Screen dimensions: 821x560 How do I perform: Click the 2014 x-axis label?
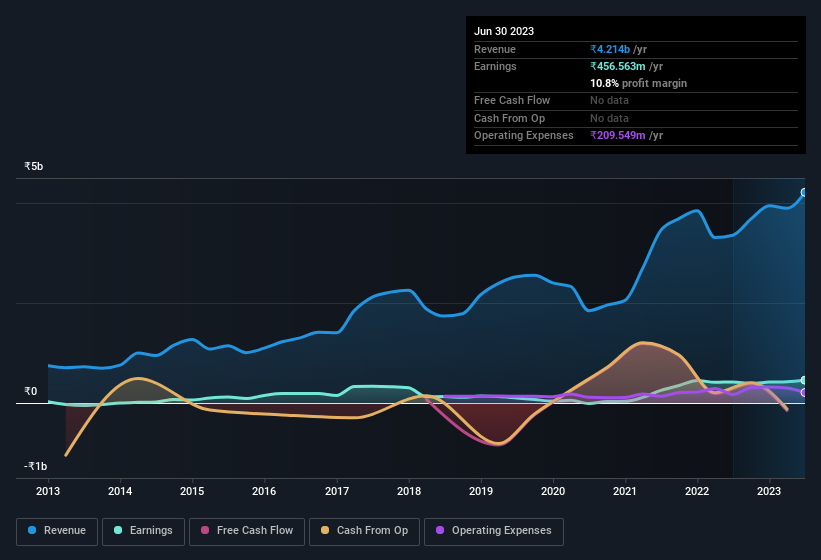(x=120, y=491)
